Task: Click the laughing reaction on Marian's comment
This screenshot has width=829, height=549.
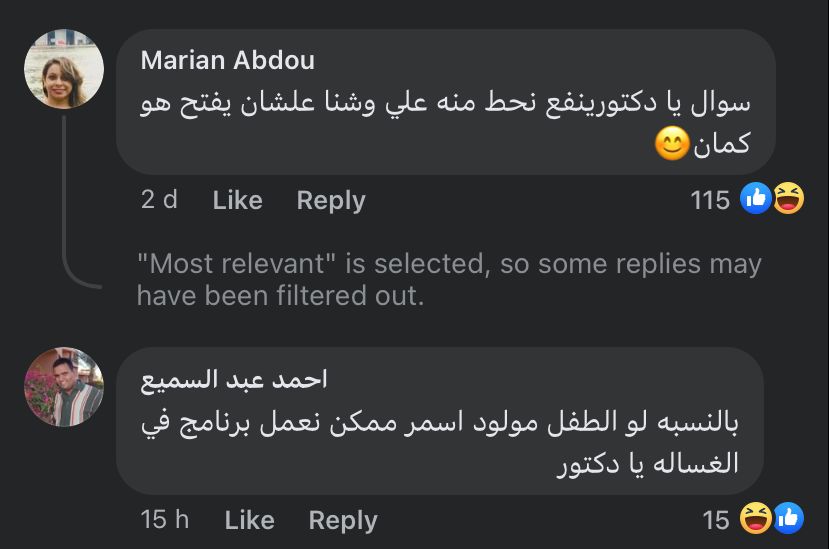Action: [789, 199]
